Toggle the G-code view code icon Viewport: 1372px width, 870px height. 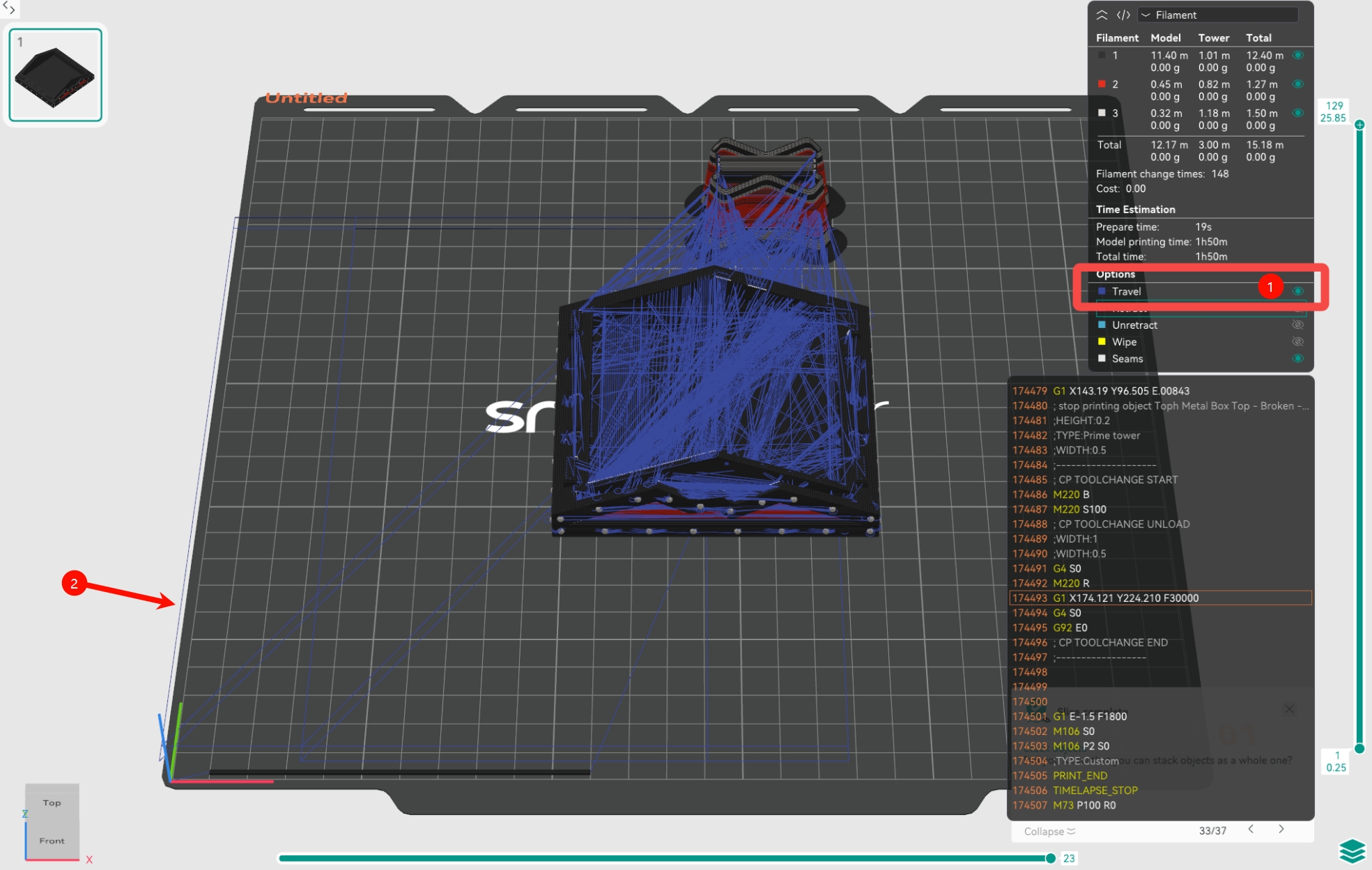(x=1123, y=15)
